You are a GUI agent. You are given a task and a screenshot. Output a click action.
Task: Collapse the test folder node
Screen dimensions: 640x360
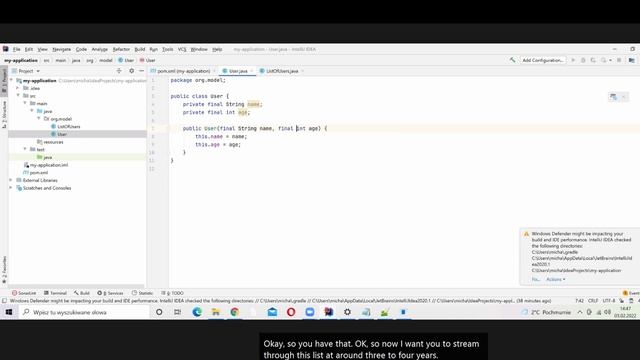click(25, 149)
